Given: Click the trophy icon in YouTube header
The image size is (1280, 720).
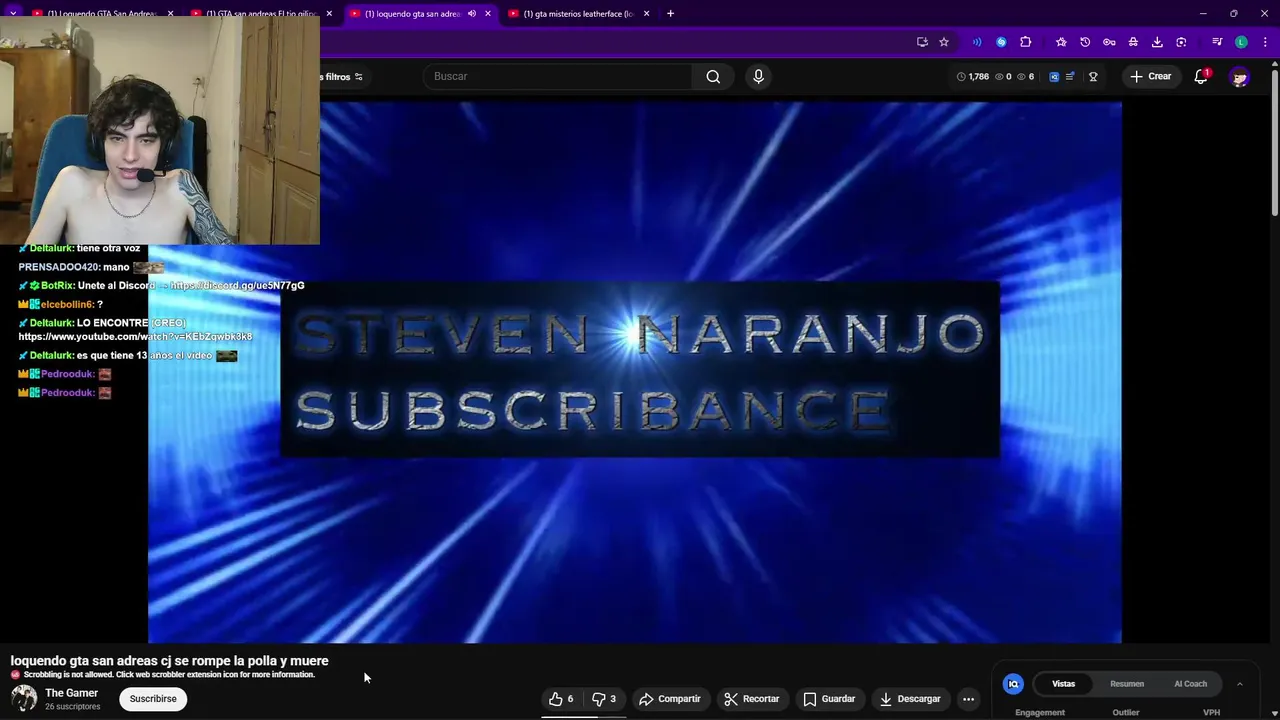Looking at the screenshot, I should [x=1093, y=77].
